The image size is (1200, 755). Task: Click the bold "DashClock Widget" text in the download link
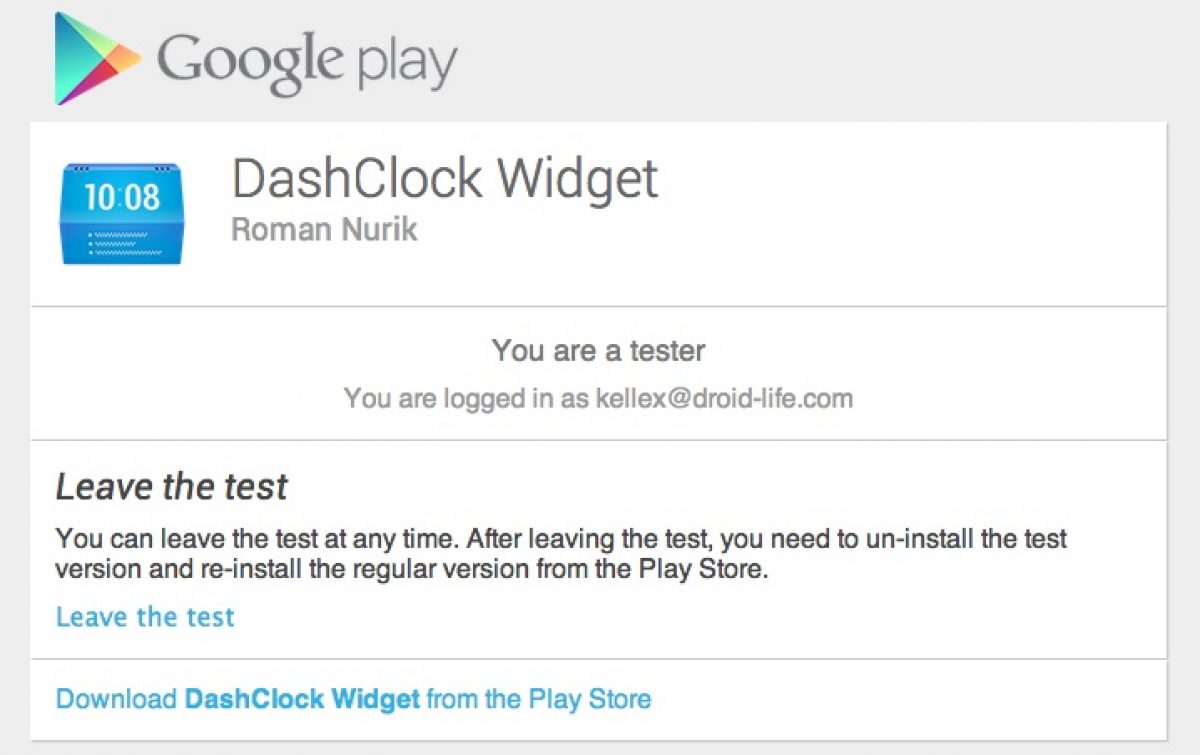[x=302, y=698]
